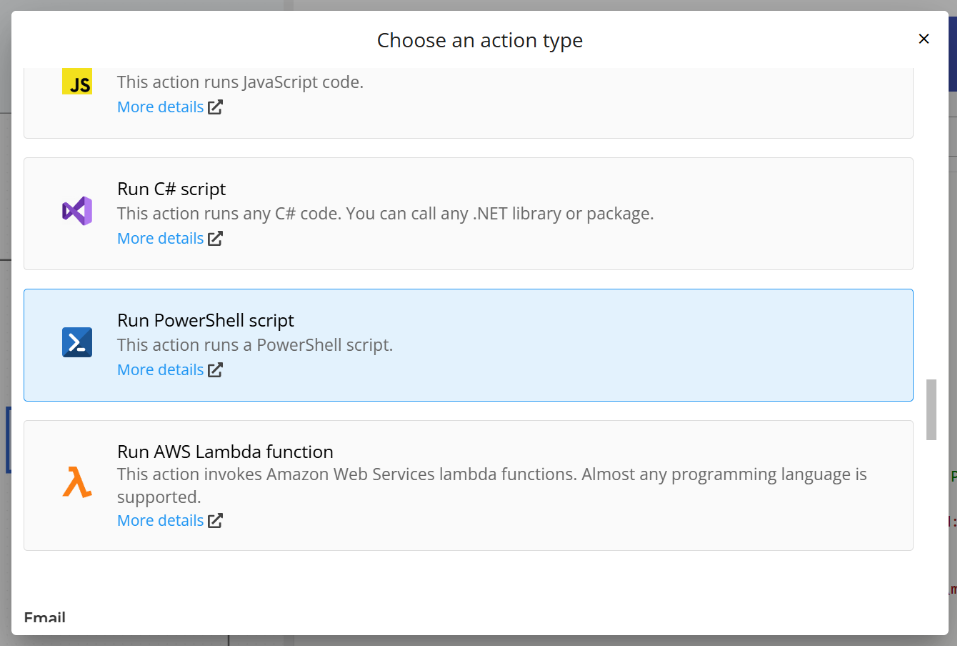Open More details for Run AWS Lambda function
The height and width of the screenshot is (646, 957).
(160, 520)
